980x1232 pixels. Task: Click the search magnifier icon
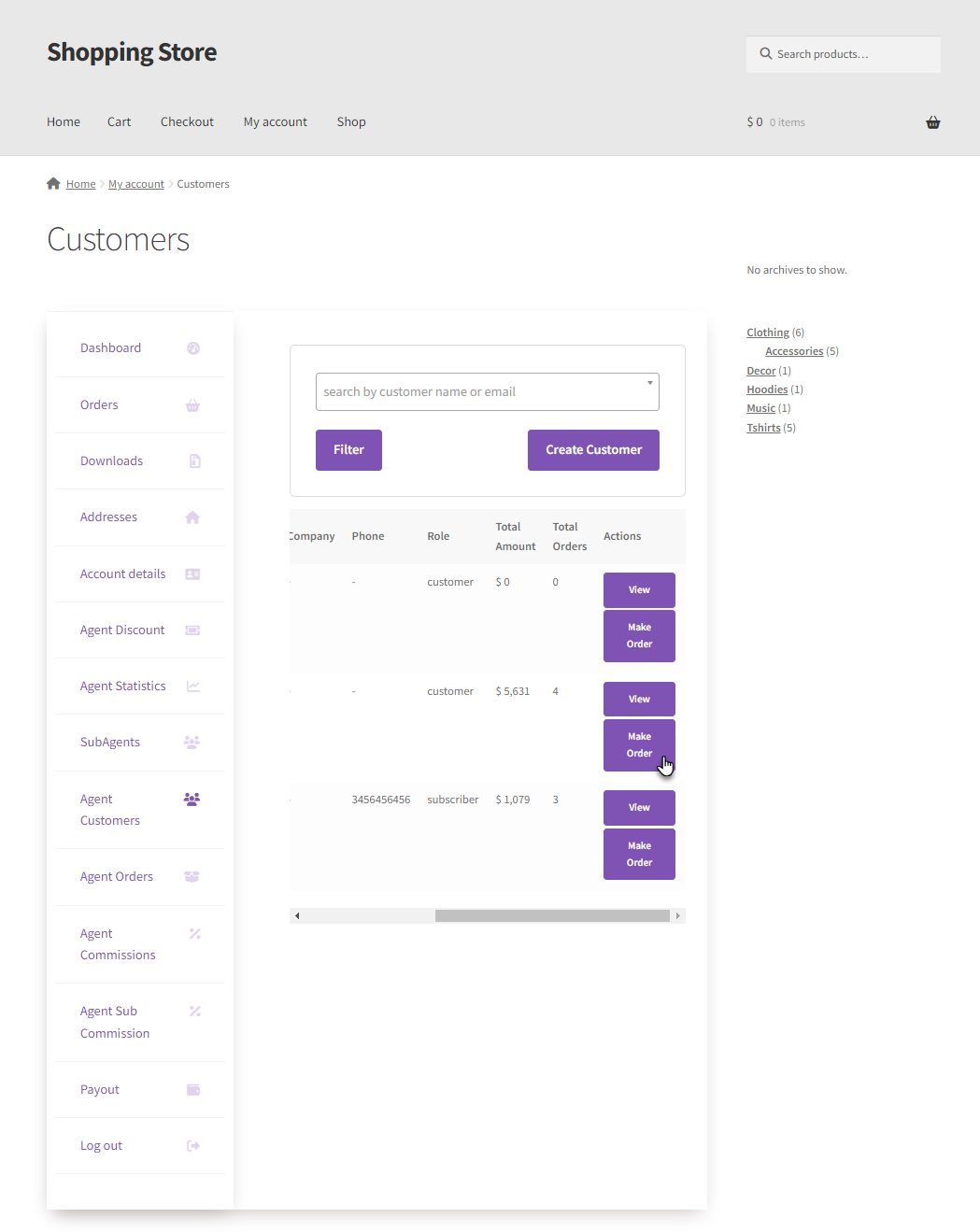pos(766,54)
